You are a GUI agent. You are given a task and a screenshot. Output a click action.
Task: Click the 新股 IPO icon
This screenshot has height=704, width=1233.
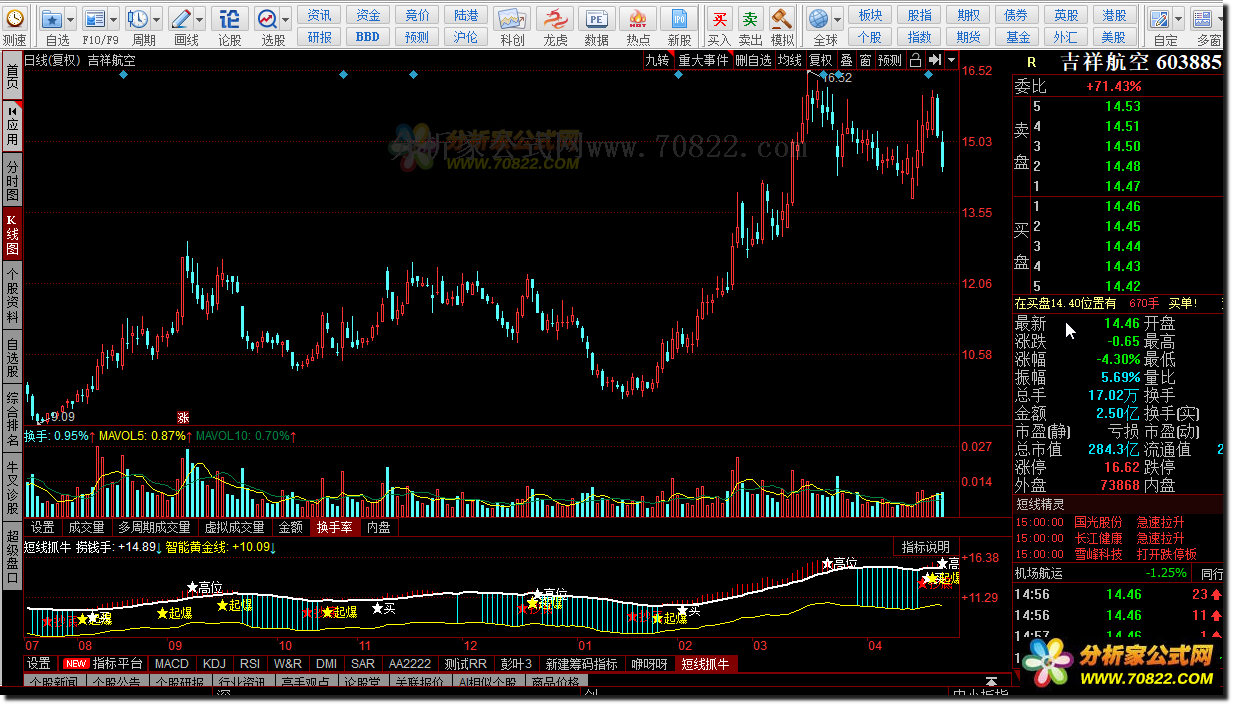(680, 18)
